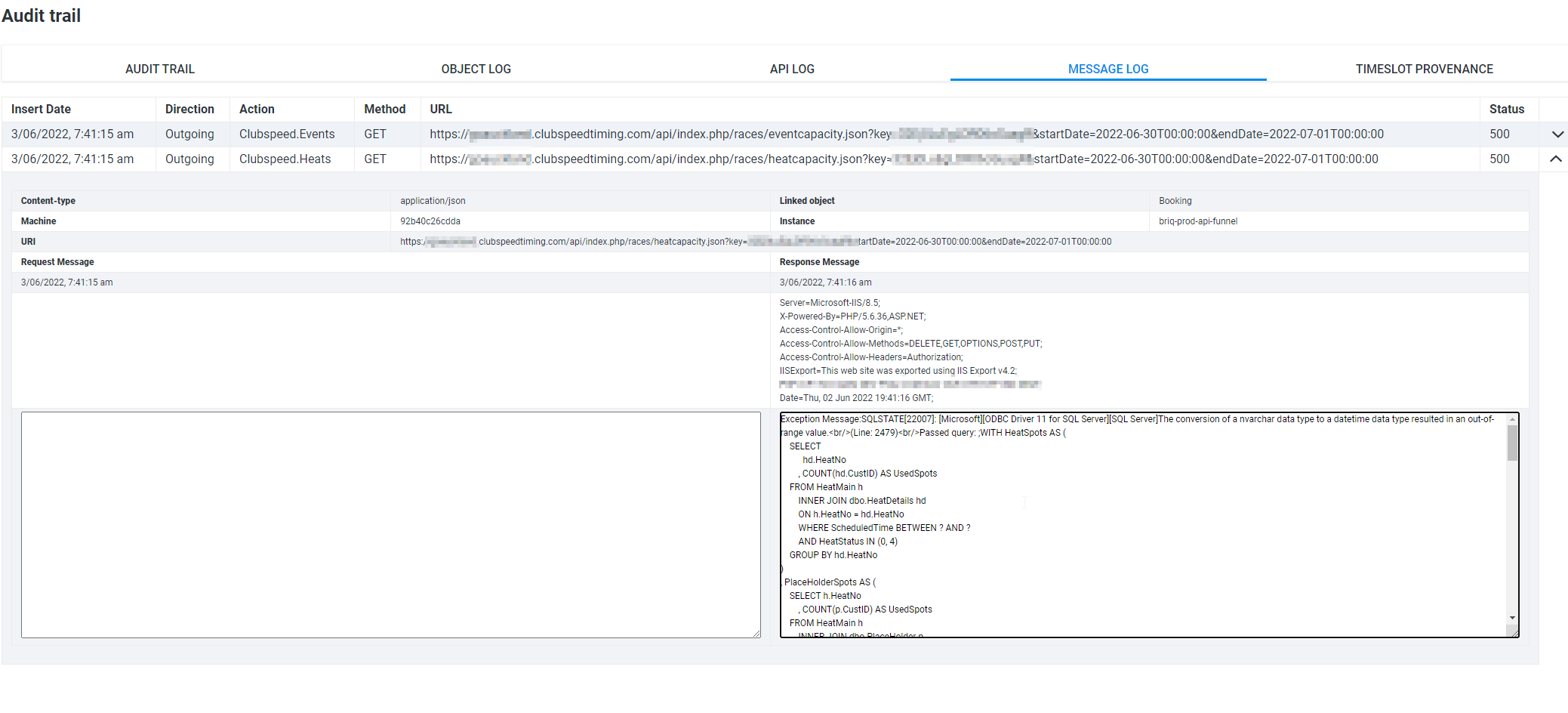Collapse the Clubspeed.Heats row chevron
This screenshot has height=713, width=1568.
pos(1556,159)
